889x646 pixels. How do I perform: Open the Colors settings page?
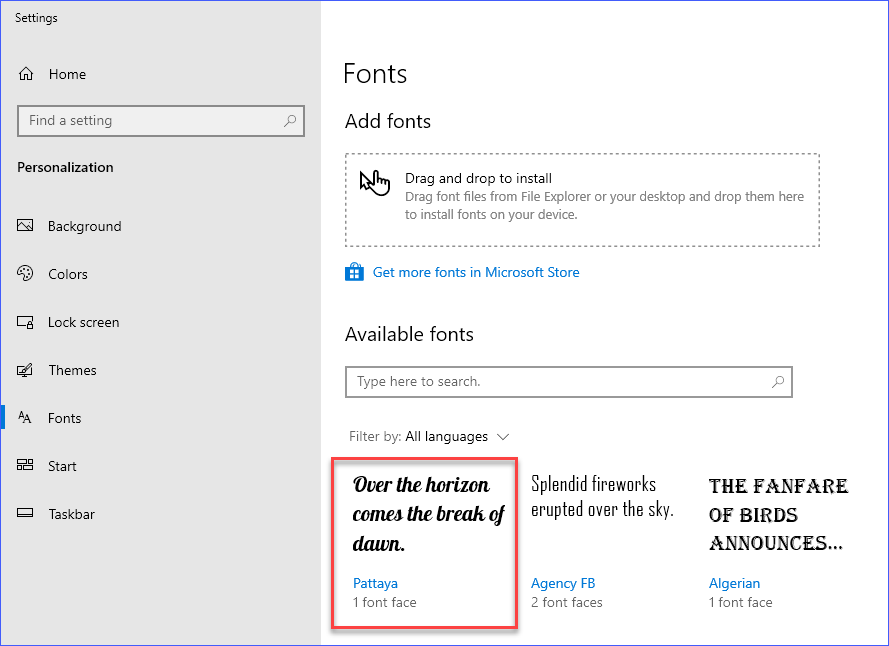[67, 274]
